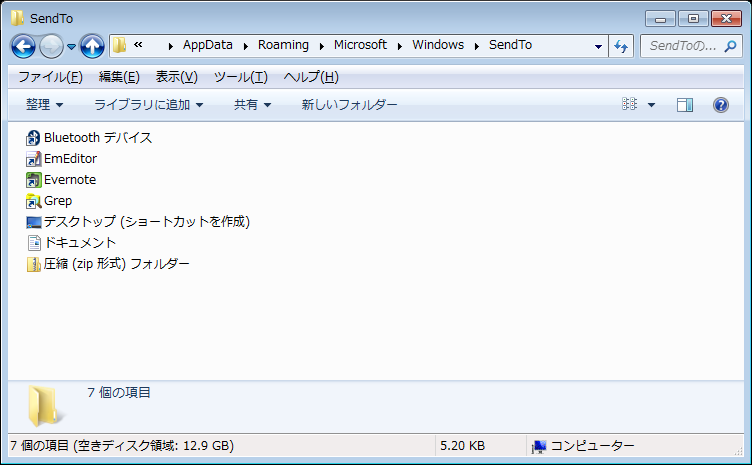The image size is (752, 465).
Task: Open the view options dropdown arrow
Action: (651, 105)
